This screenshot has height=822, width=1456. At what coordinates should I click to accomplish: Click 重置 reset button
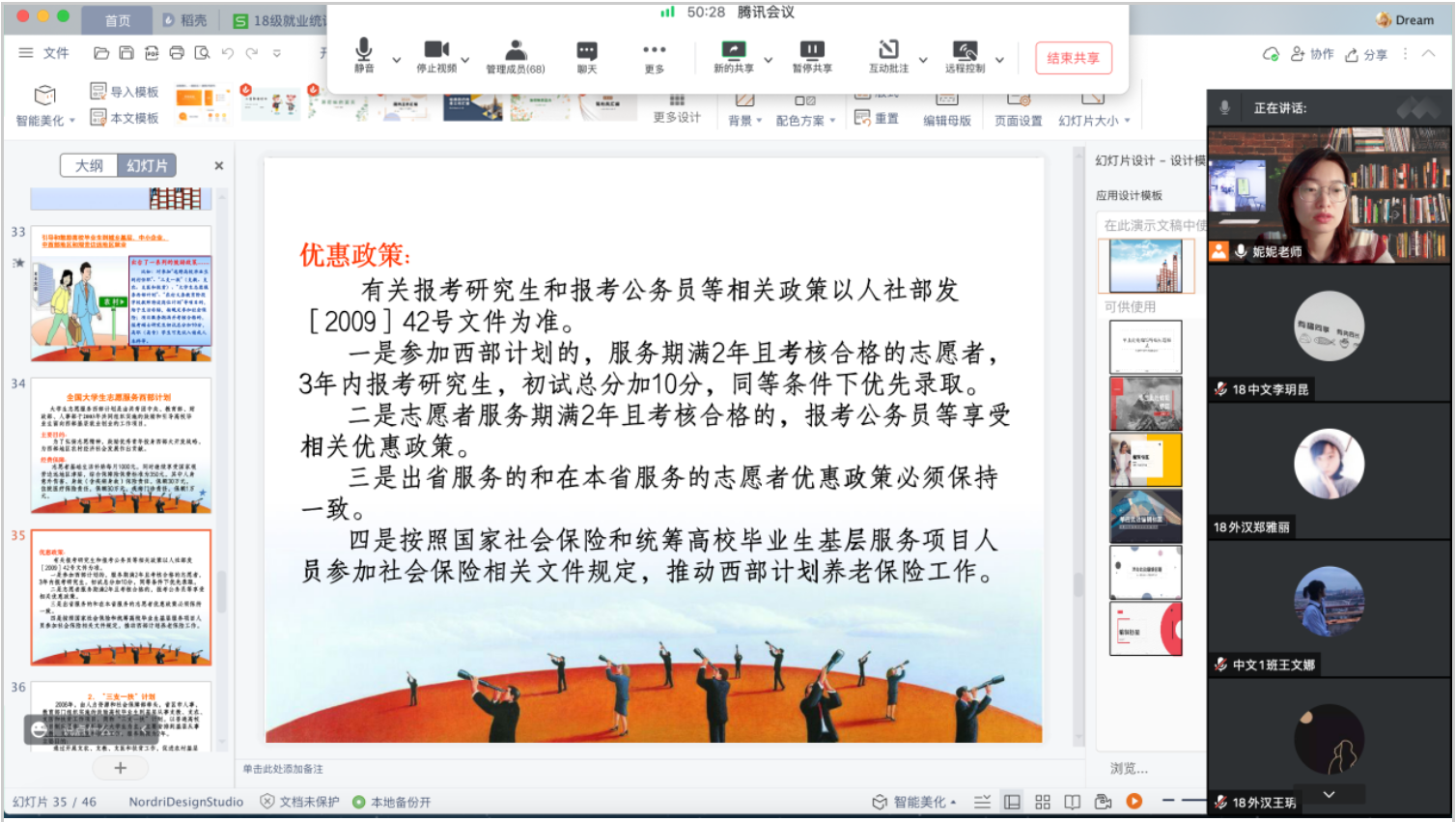[877, 118]
